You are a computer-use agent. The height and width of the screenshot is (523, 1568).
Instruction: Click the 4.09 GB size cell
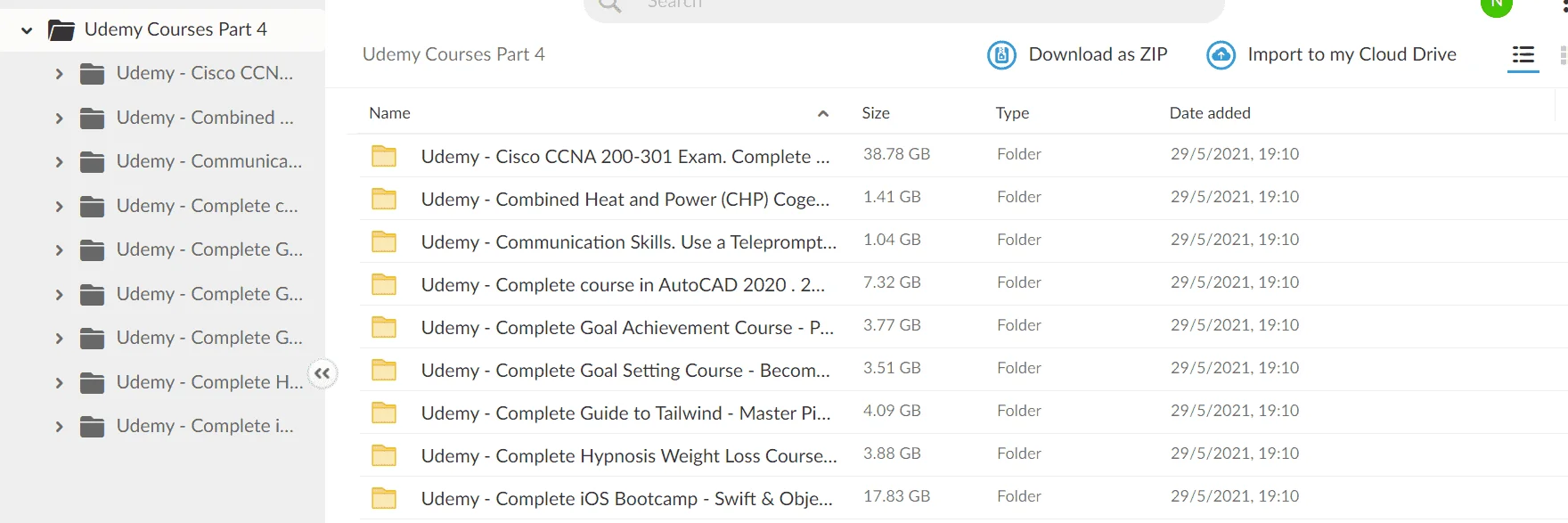[x=892, y=411]
